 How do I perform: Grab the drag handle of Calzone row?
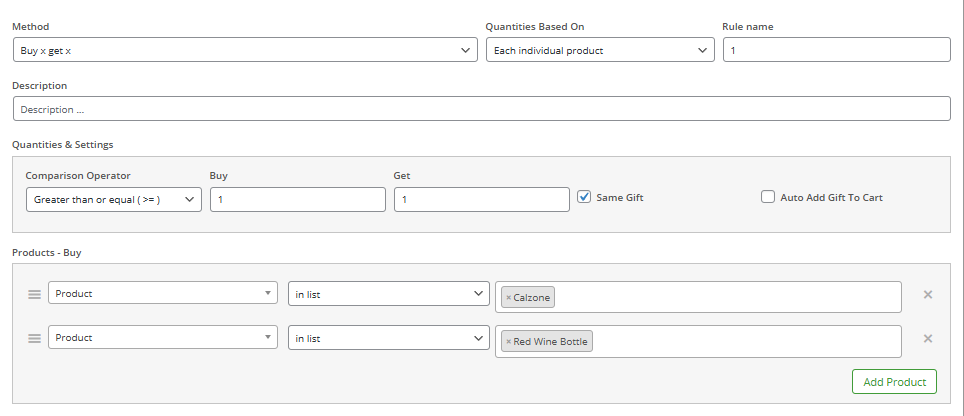34,294
